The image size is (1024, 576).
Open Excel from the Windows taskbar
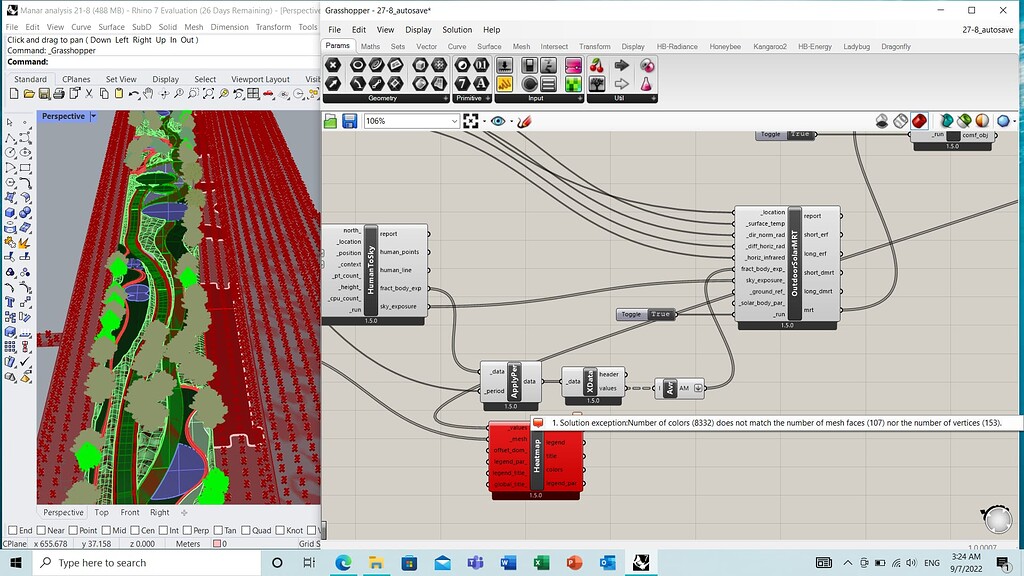(541, 563)
